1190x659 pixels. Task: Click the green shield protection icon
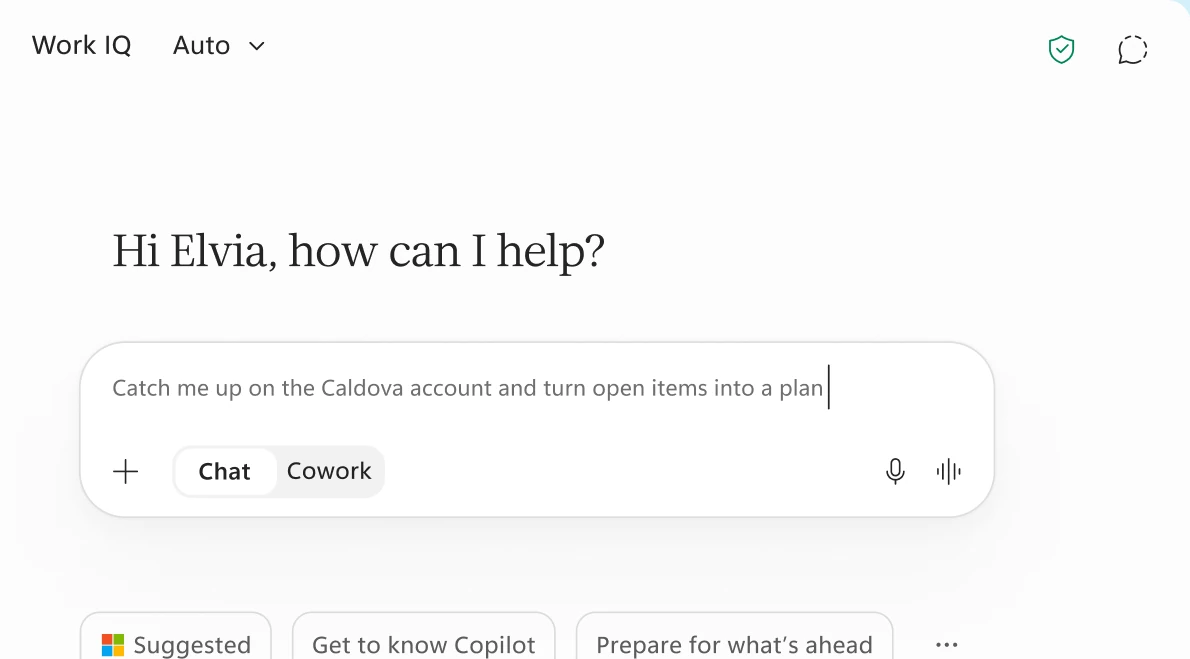coord(1061,50)
